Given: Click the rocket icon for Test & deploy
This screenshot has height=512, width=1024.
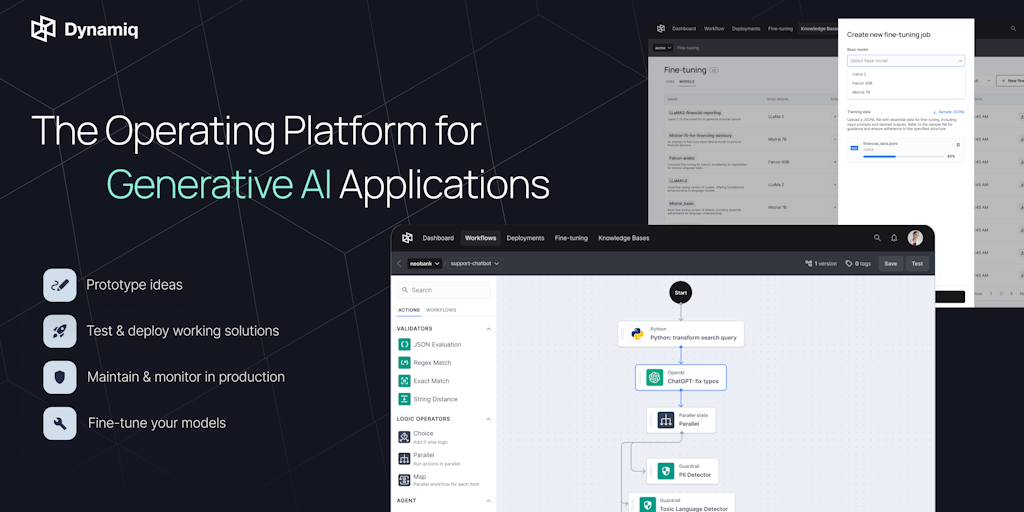Looking at the screenshot, I should pyautogui.click(x=60, y=331).
